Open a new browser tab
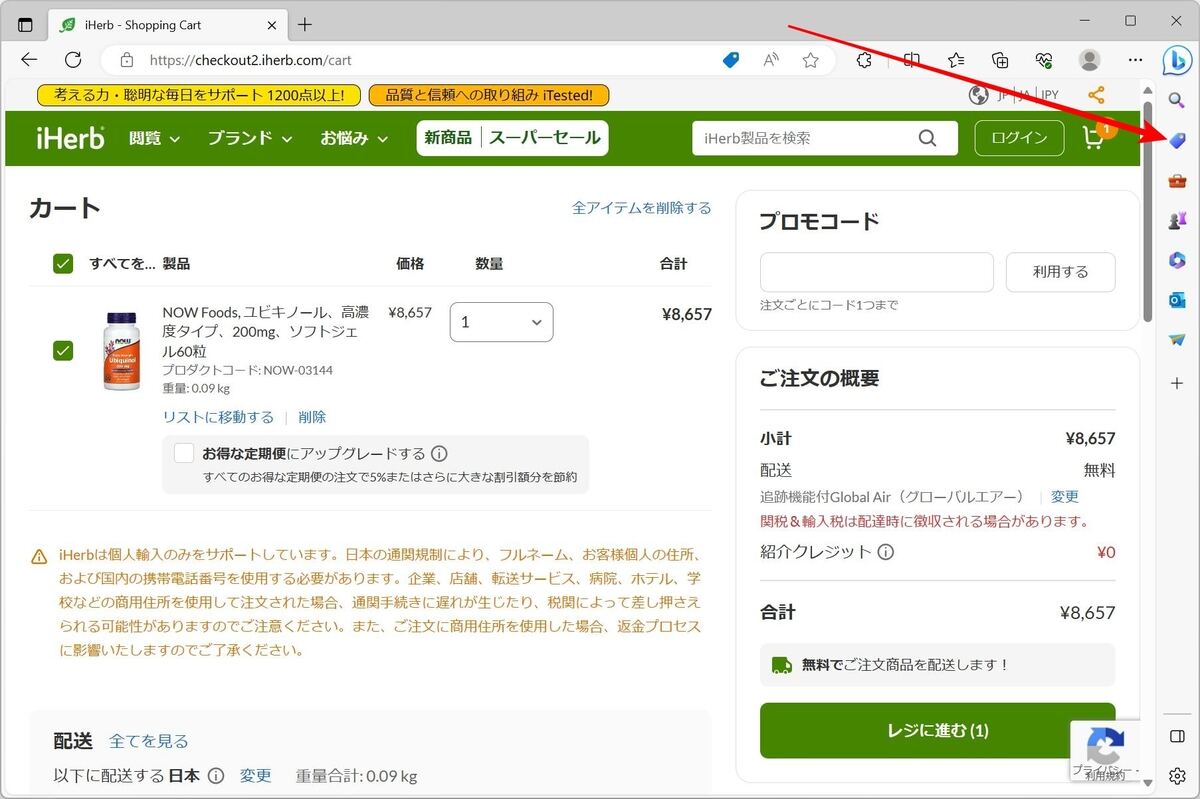This screenshot has width=1200, height=799. coord(305,24)
